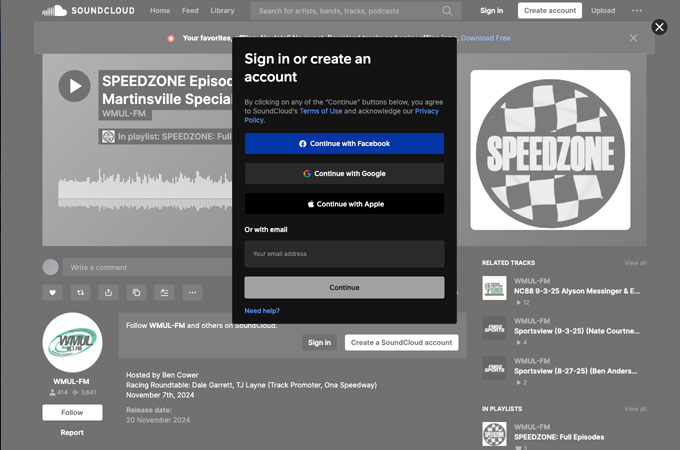This screenshot has width=680, height=450.
Task: Click the gray Continue button
Action: click(x=344, y=287)
